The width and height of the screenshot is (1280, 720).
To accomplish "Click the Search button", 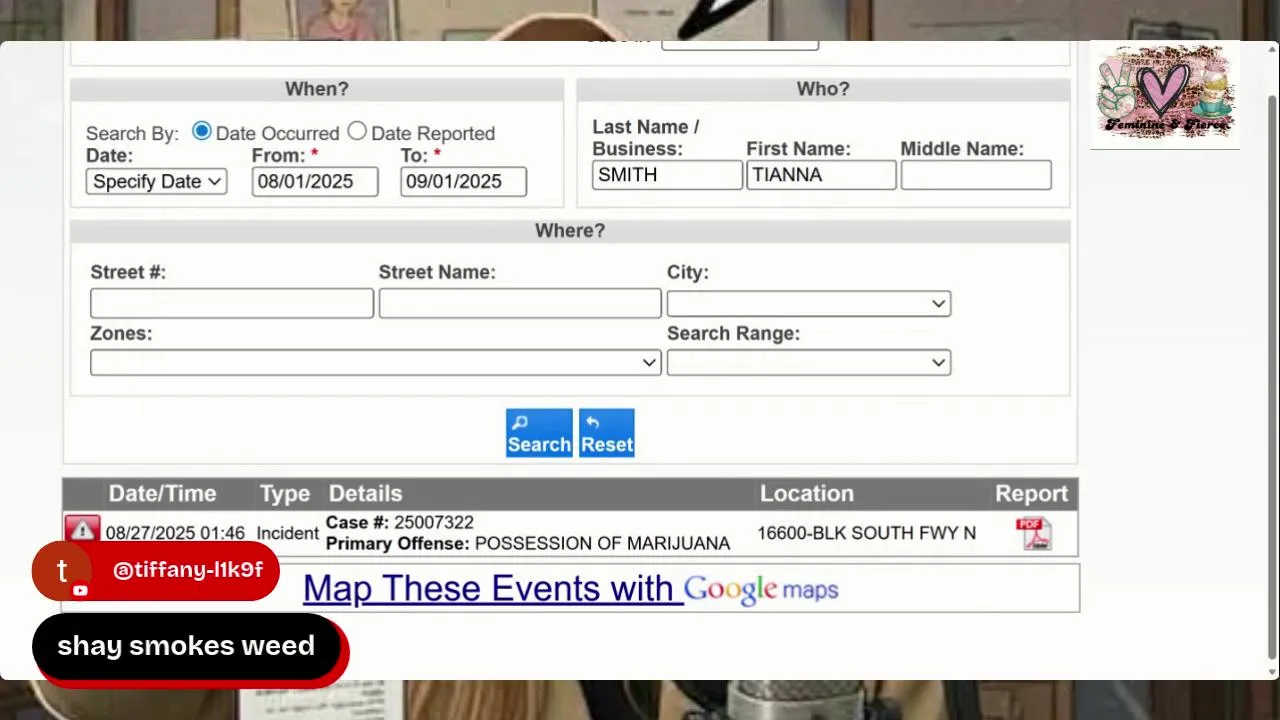I will click(x=539, y=433).
